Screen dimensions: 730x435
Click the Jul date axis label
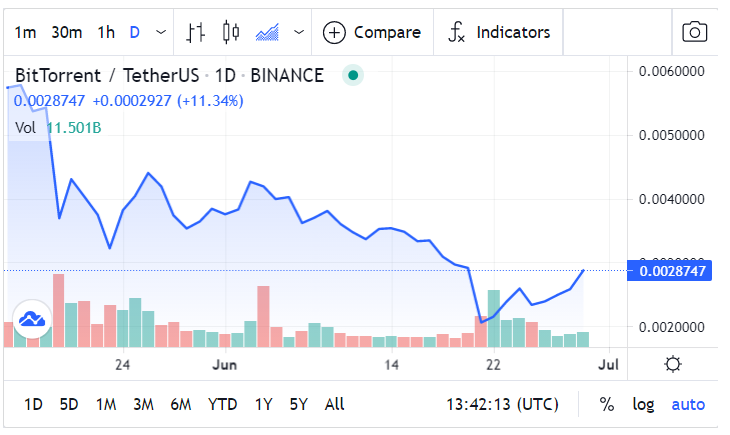point(608,365)
